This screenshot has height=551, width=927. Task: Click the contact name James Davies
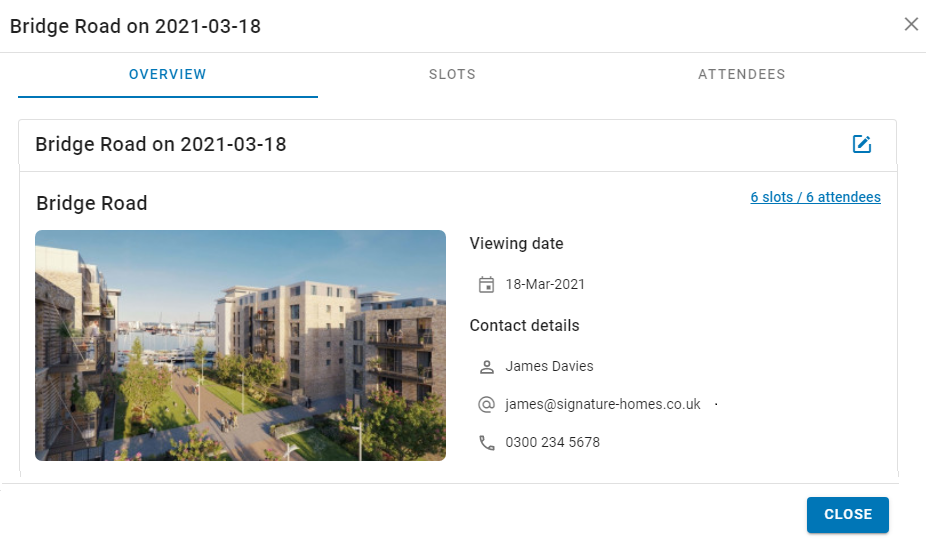pyautogui.click(x=549, y=367)
